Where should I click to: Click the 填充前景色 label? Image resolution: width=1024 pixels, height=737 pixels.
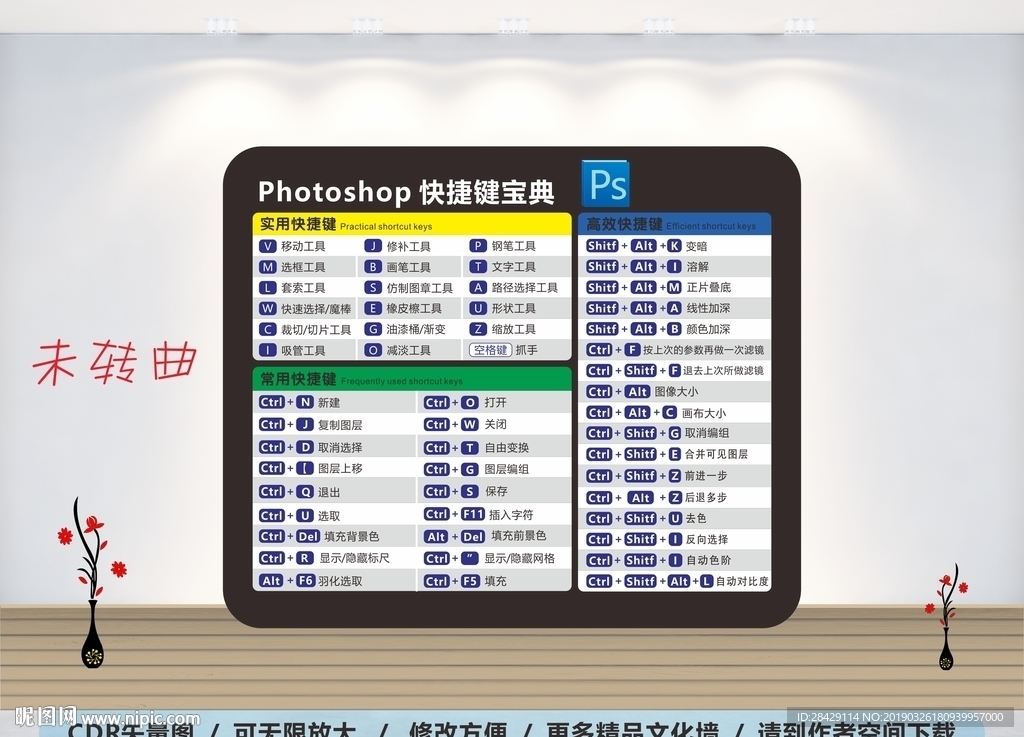coord(519,536)
